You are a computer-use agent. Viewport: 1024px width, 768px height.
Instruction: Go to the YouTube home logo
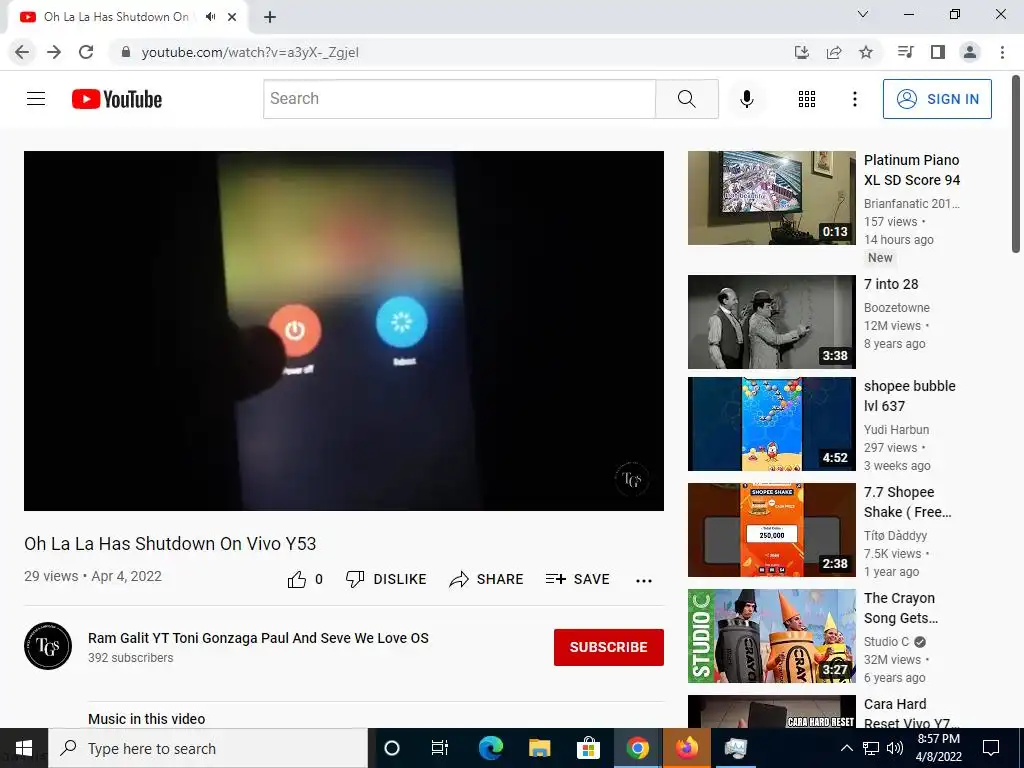(117, 99)
